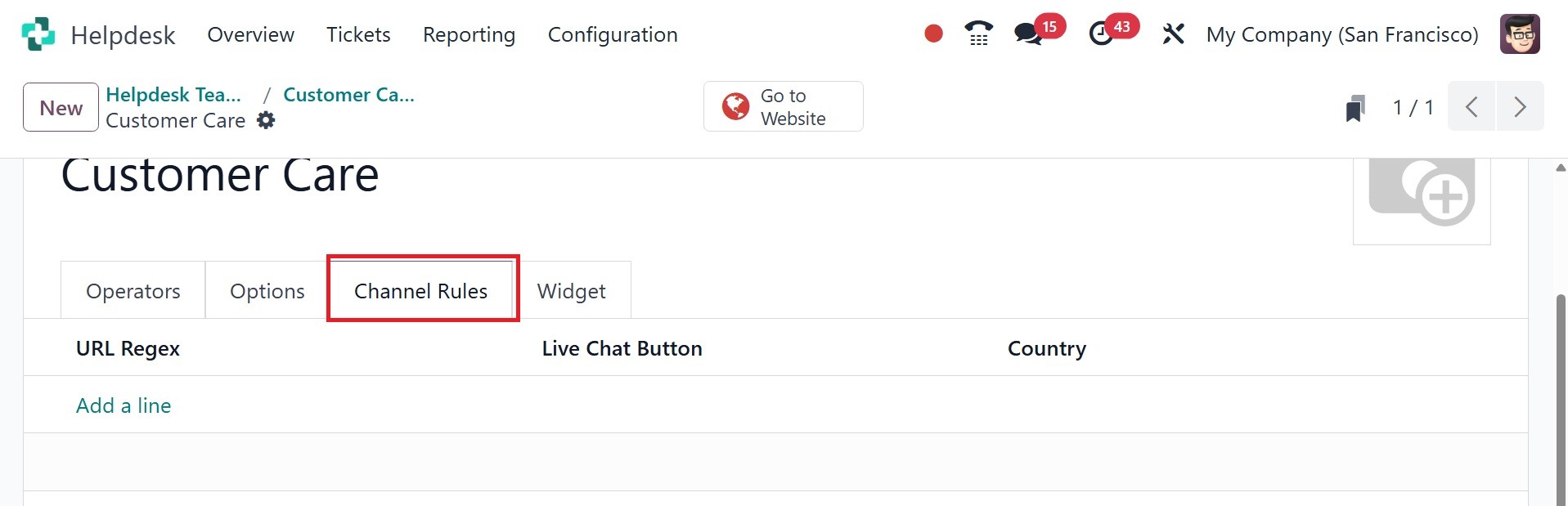Click the channel image upload placeholder

point(1422,196)
